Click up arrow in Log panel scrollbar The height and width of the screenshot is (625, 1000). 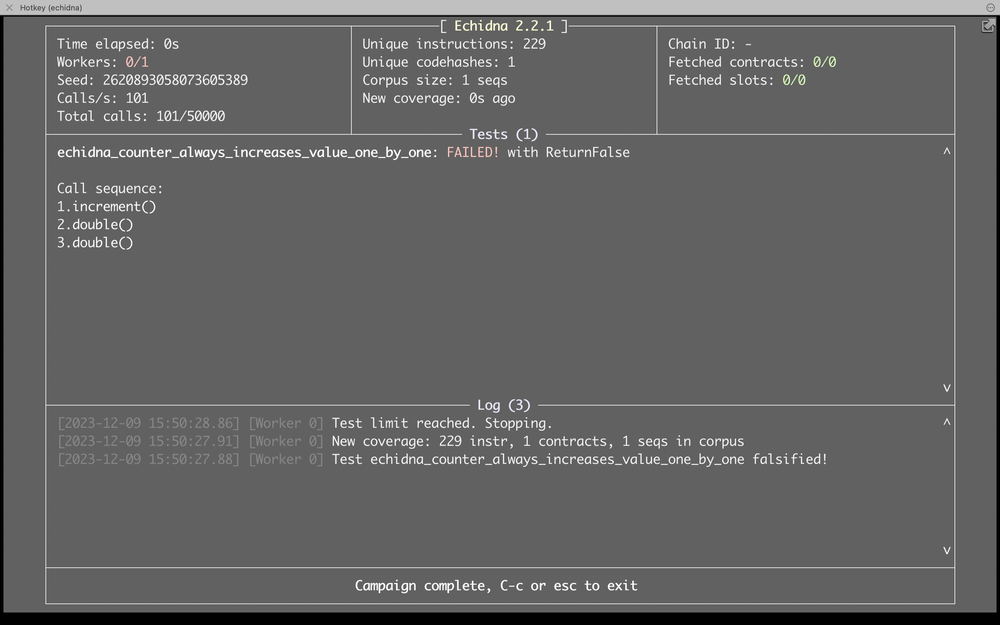pyautogui.click(x=946, y=422)
